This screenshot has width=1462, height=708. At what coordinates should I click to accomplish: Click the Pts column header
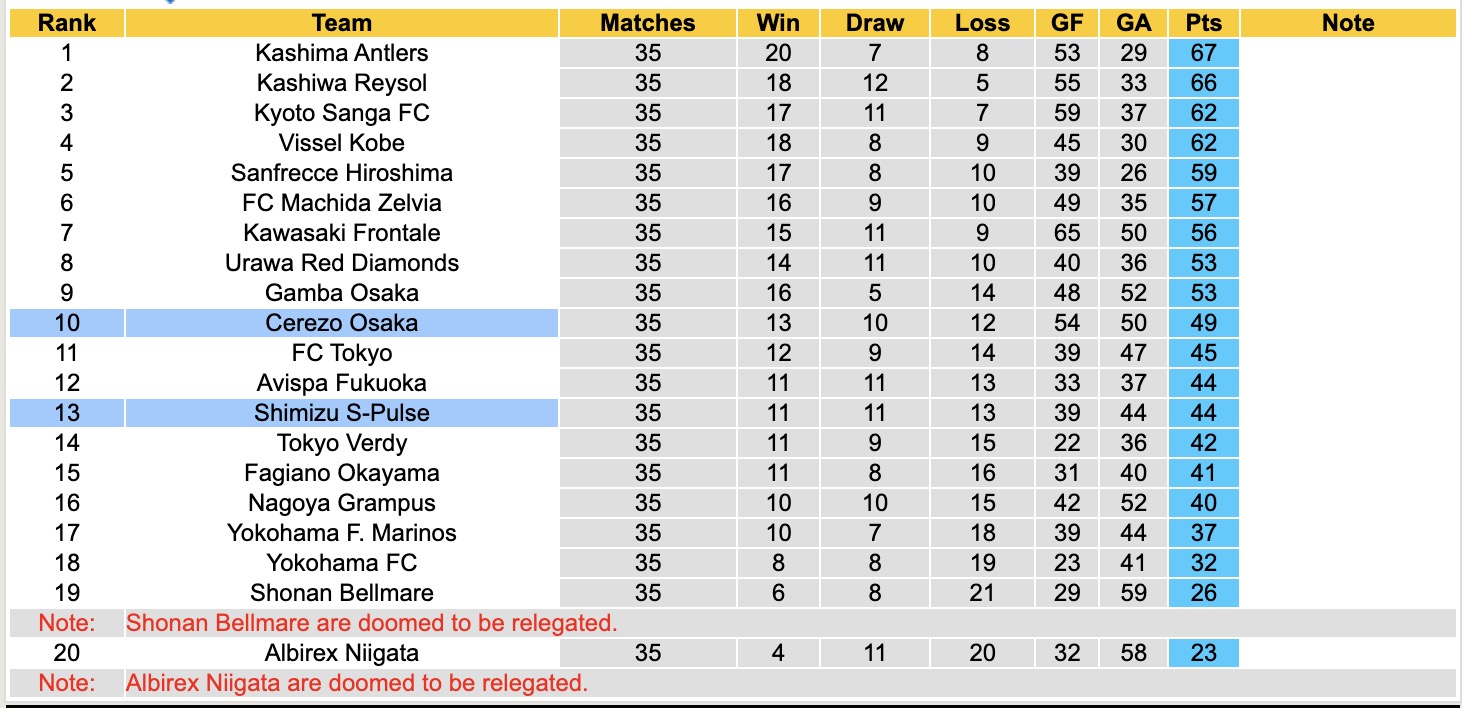tap(1203, 23)
